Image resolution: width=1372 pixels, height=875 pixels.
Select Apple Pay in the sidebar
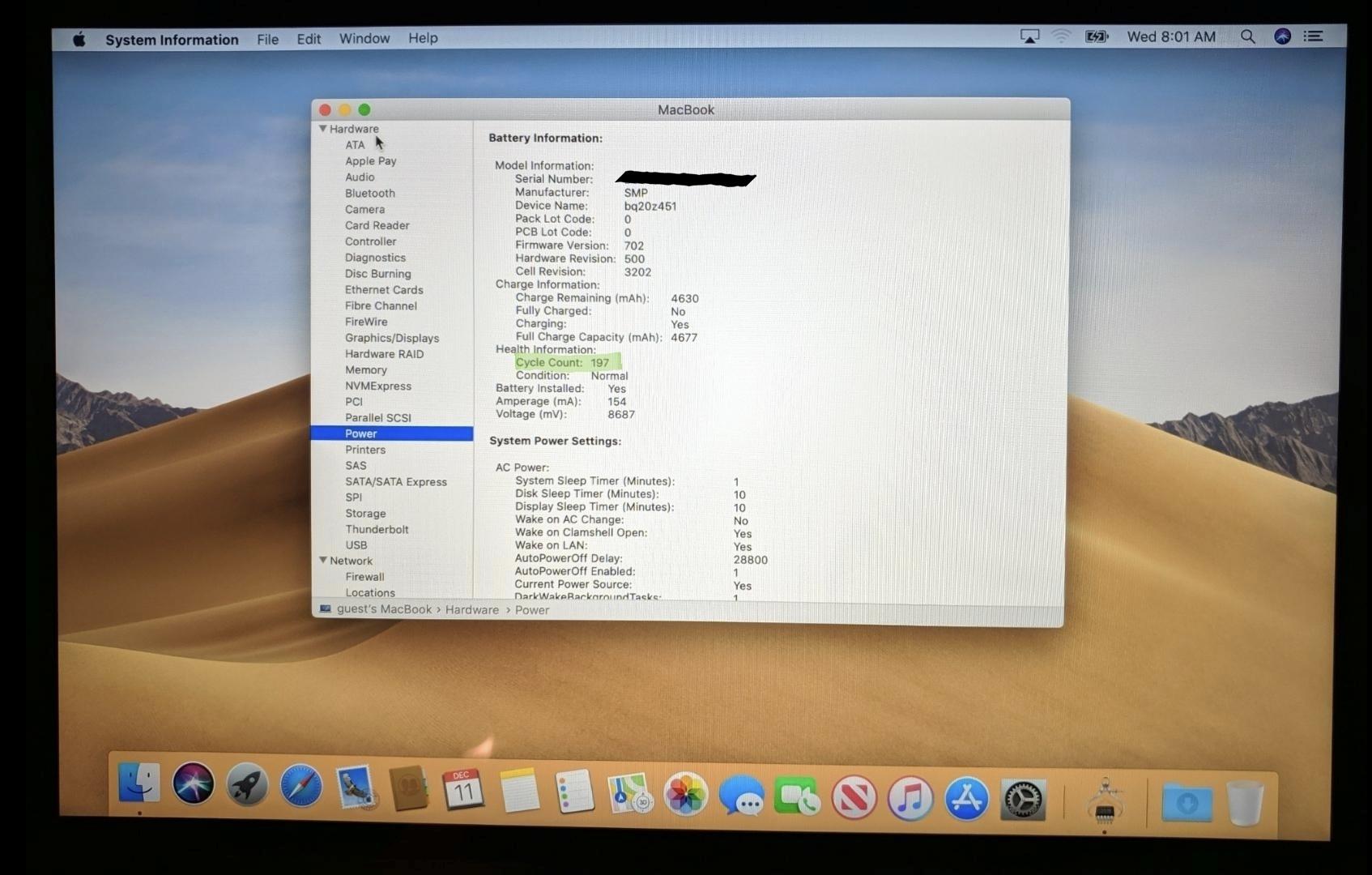coord(371,161)
